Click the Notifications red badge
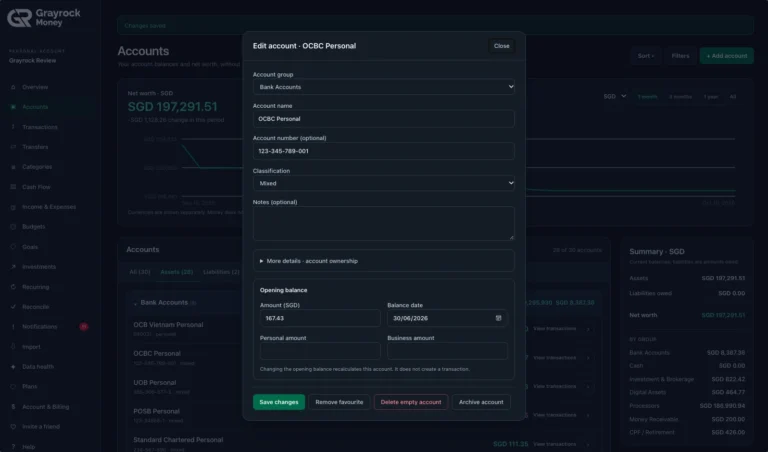The width and height of the screenshot is (768, 452). [84, 327]
